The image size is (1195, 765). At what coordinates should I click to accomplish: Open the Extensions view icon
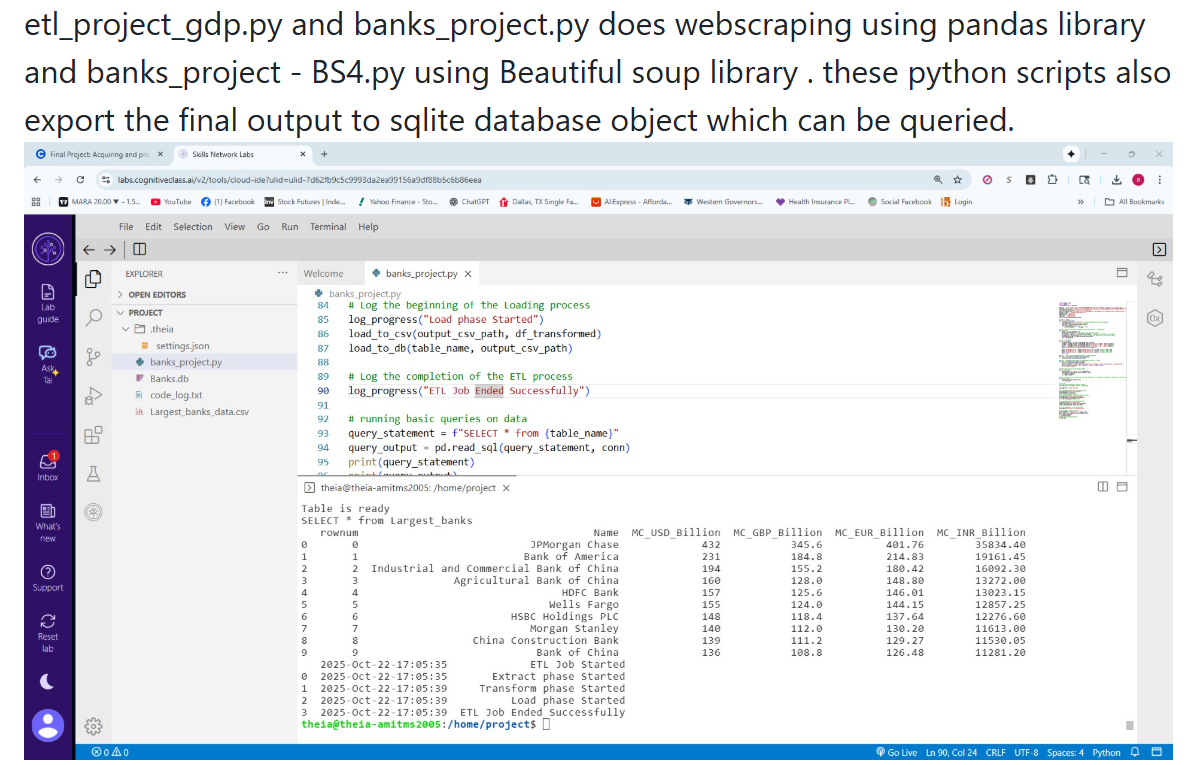[93, 435]
